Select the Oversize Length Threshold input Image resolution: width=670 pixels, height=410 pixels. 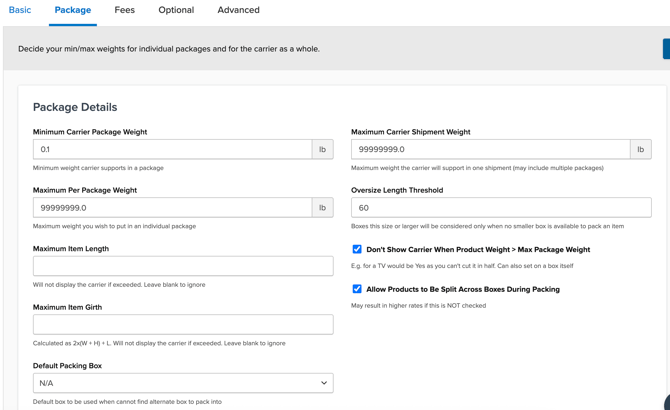coord(501,208)
